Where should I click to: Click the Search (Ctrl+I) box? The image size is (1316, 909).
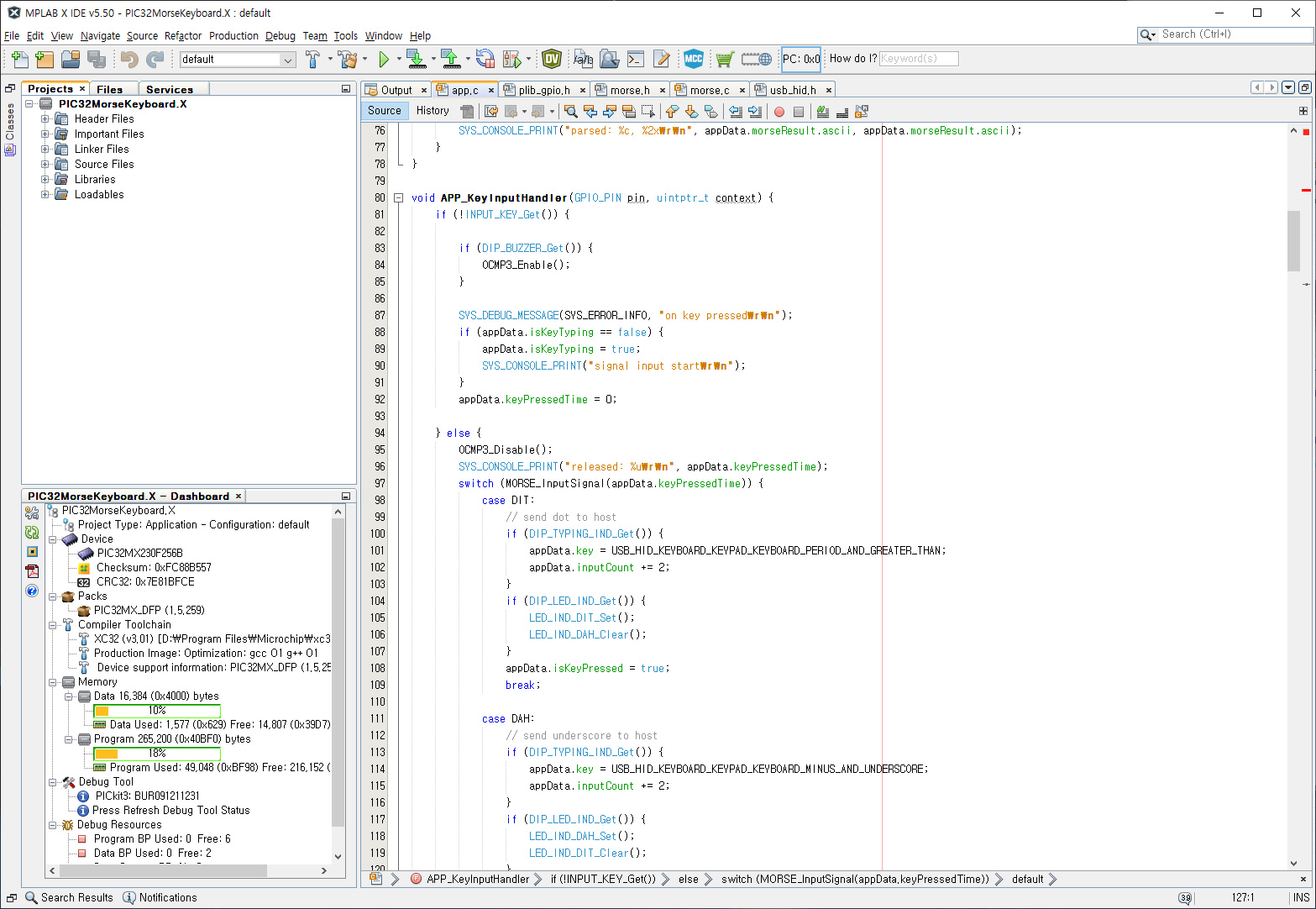pyautogui.click(x=1225, y=34)
